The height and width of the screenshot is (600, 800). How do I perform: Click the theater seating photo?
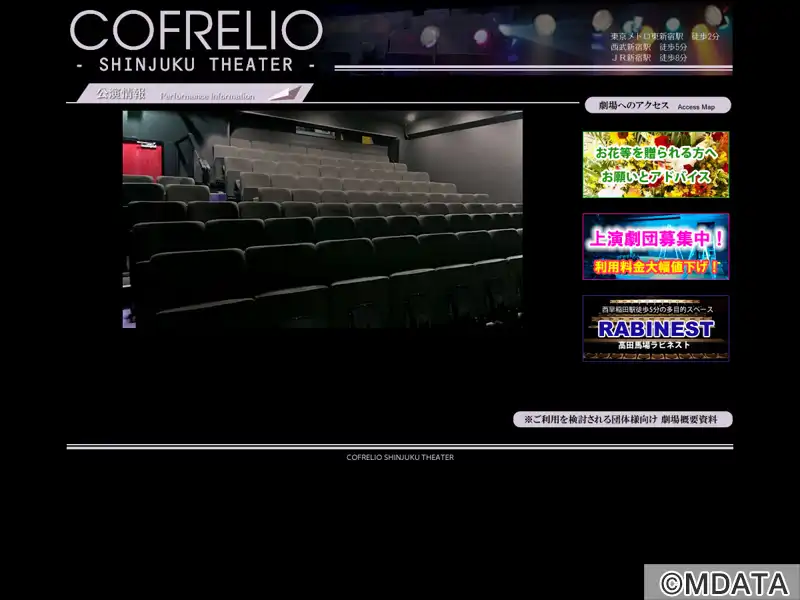(322, 219)
